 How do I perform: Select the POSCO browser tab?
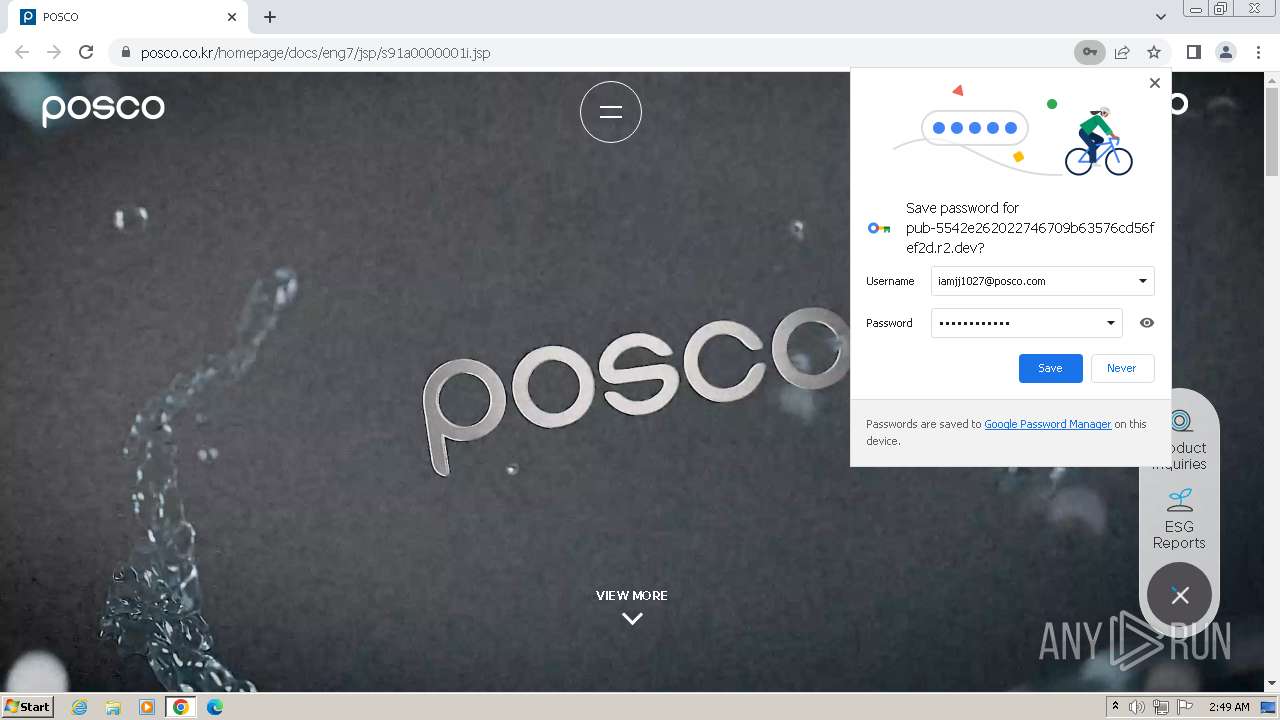pyautogui.click(x=126, y=17)
